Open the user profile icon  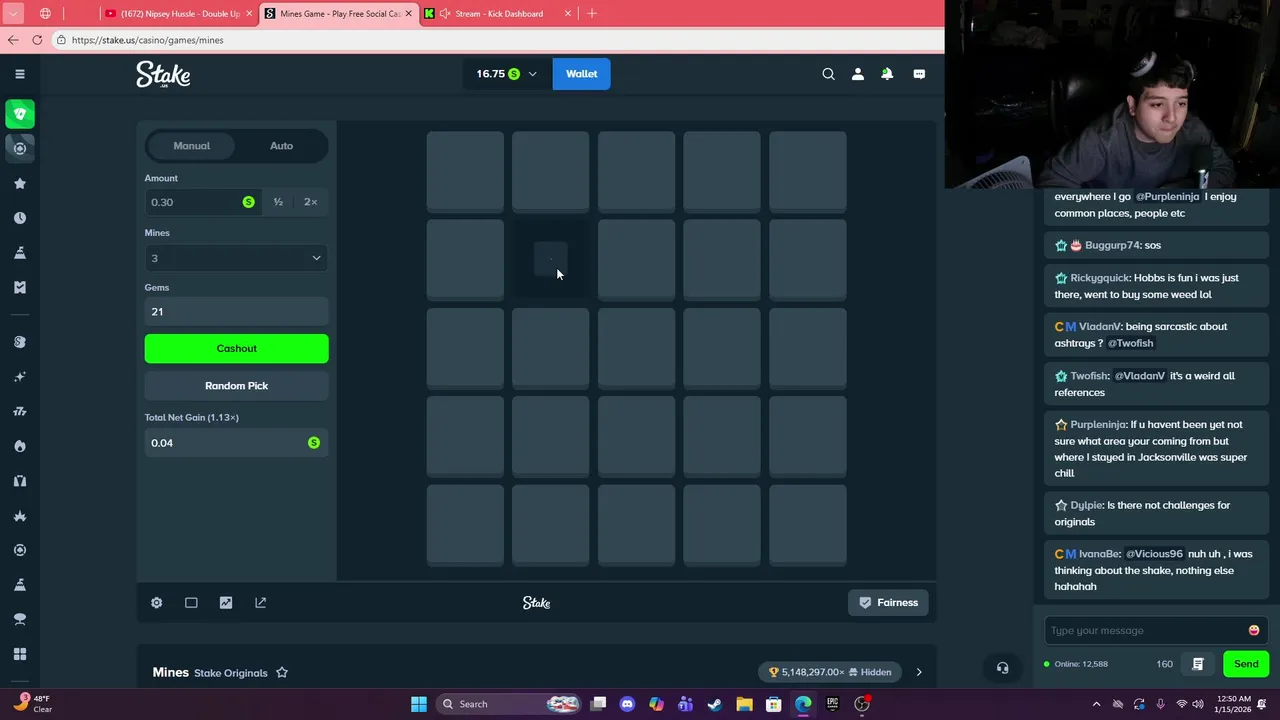click(x=857, y=74)
